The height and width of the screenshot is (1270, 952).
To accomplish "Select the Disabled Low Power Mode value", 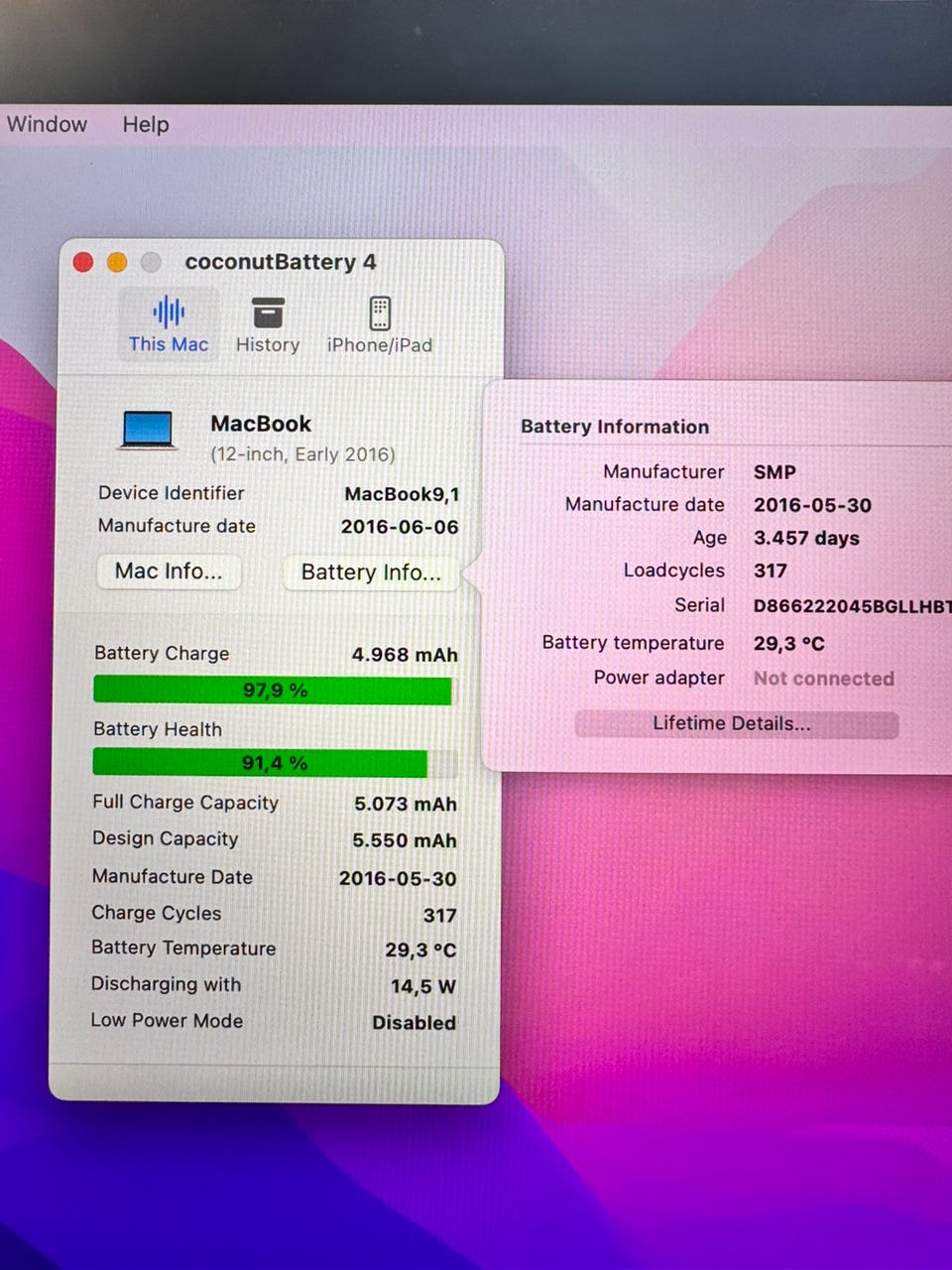I will tap(415, 1023).
